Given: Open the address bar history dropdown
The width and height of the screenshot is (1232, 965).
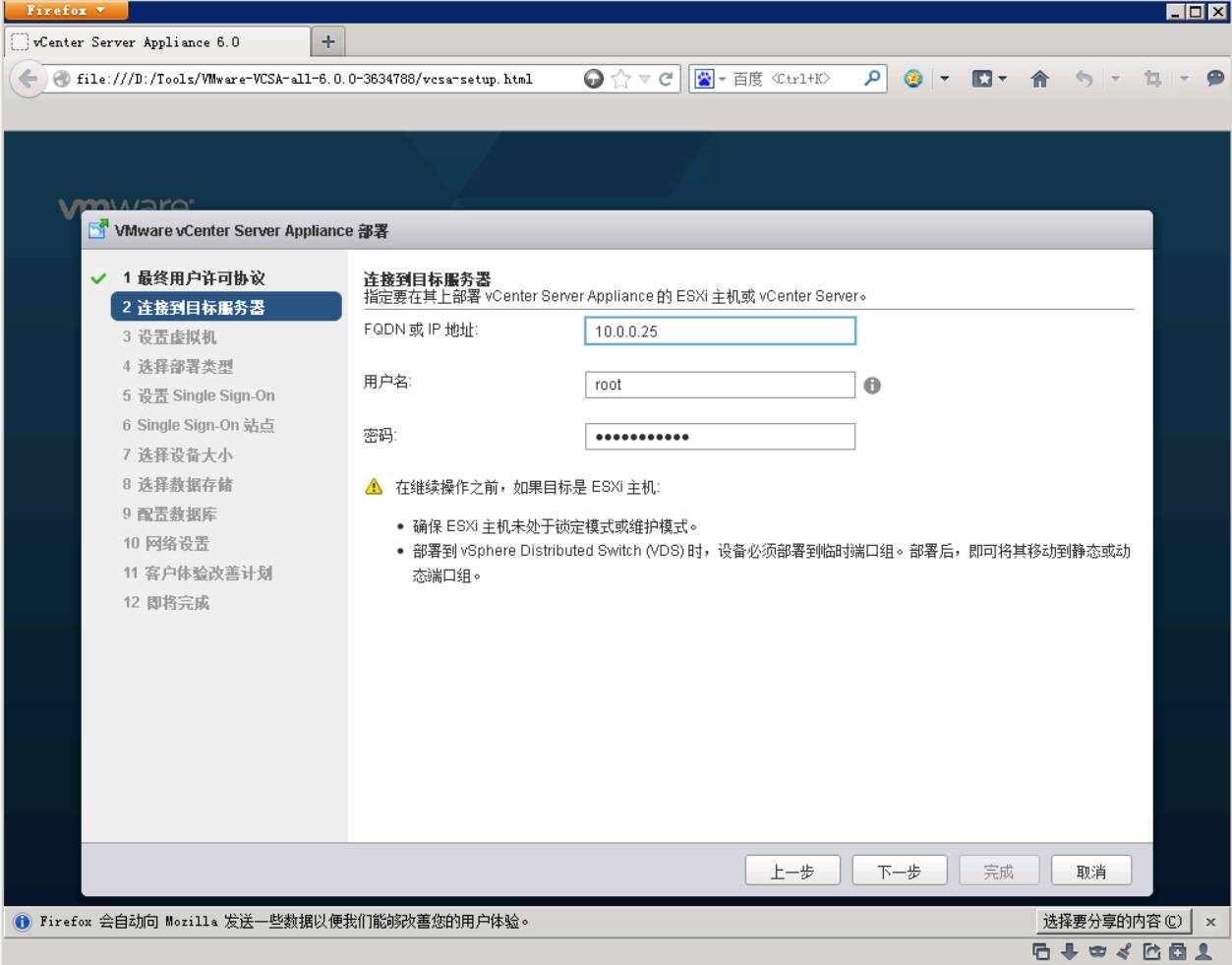Looking at the screenshot, I should pos(645,79).
